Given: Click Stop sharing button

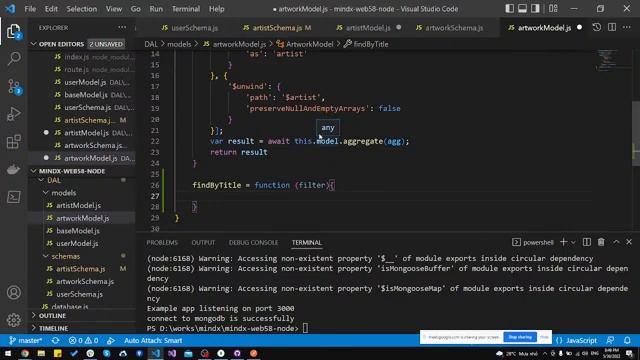Looking at the screenshot, I should 520,337.
